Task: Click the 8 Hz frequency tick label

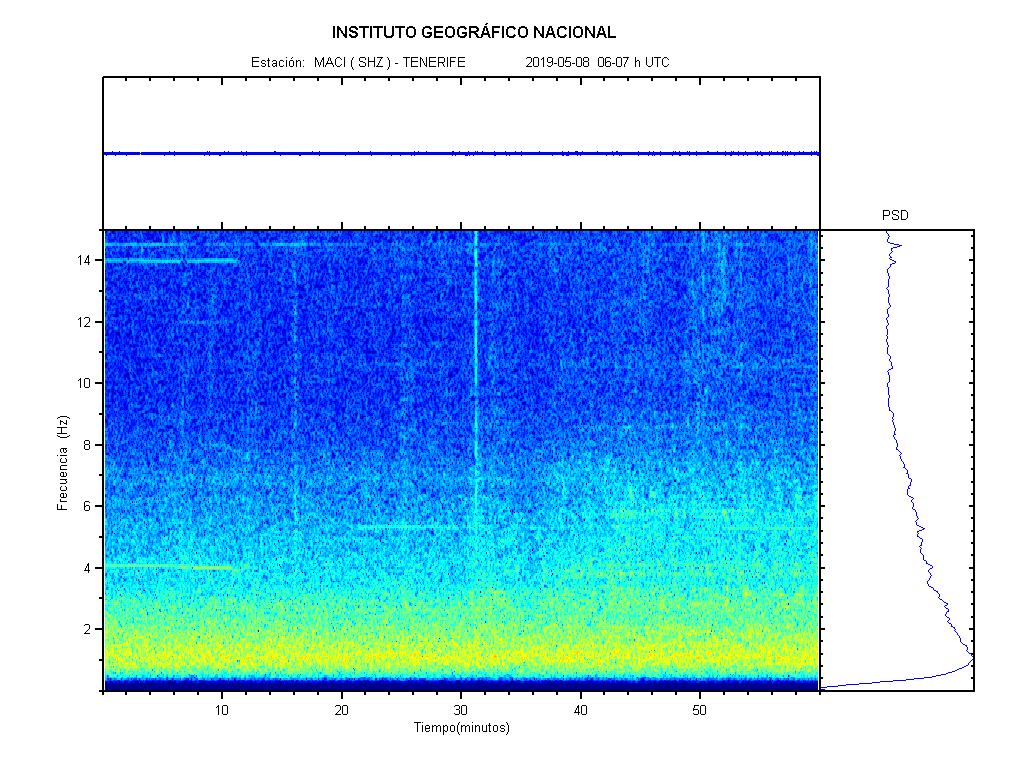Action: point(88,445)
